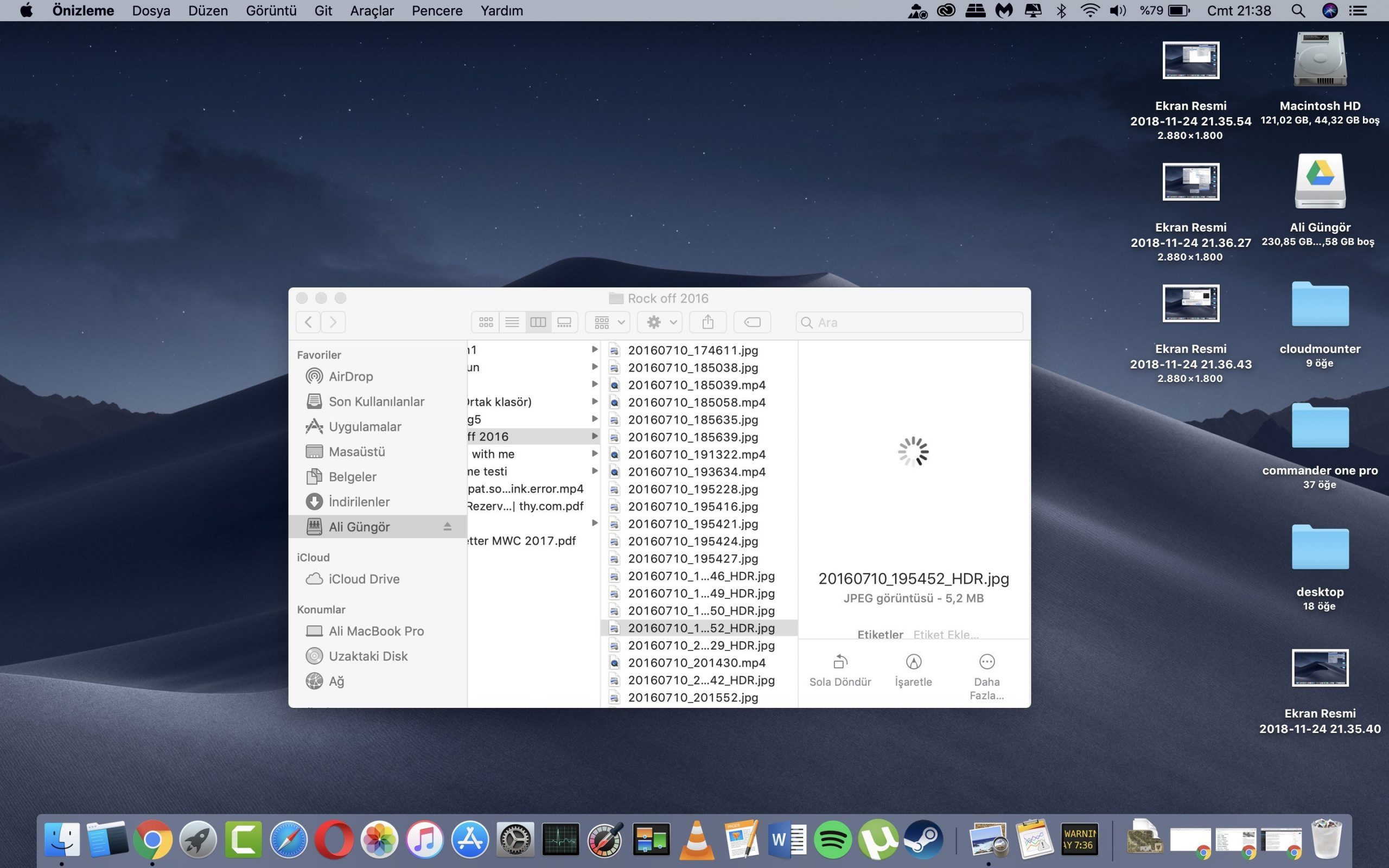
Task: Switch Finder to list view
Action: 512,322
